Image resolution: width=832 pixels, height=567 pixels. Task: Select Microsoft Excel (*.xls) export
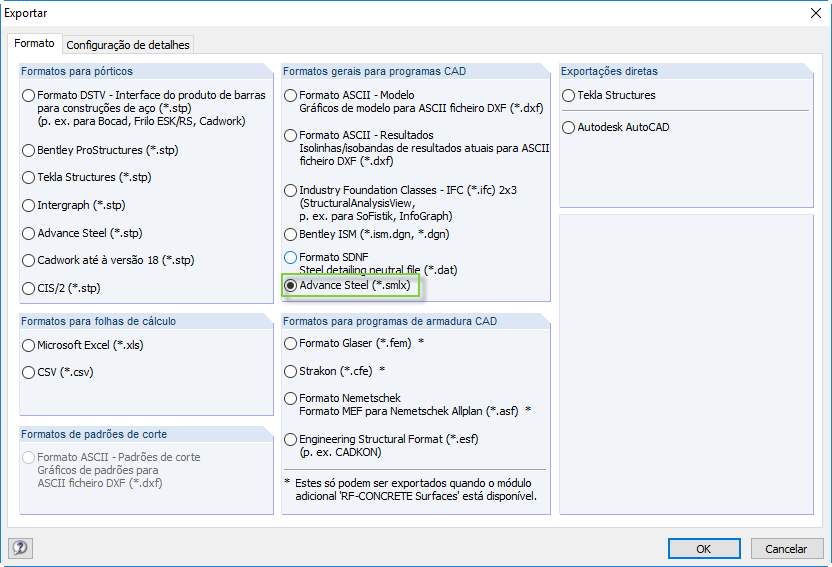(x=29, y=345)
